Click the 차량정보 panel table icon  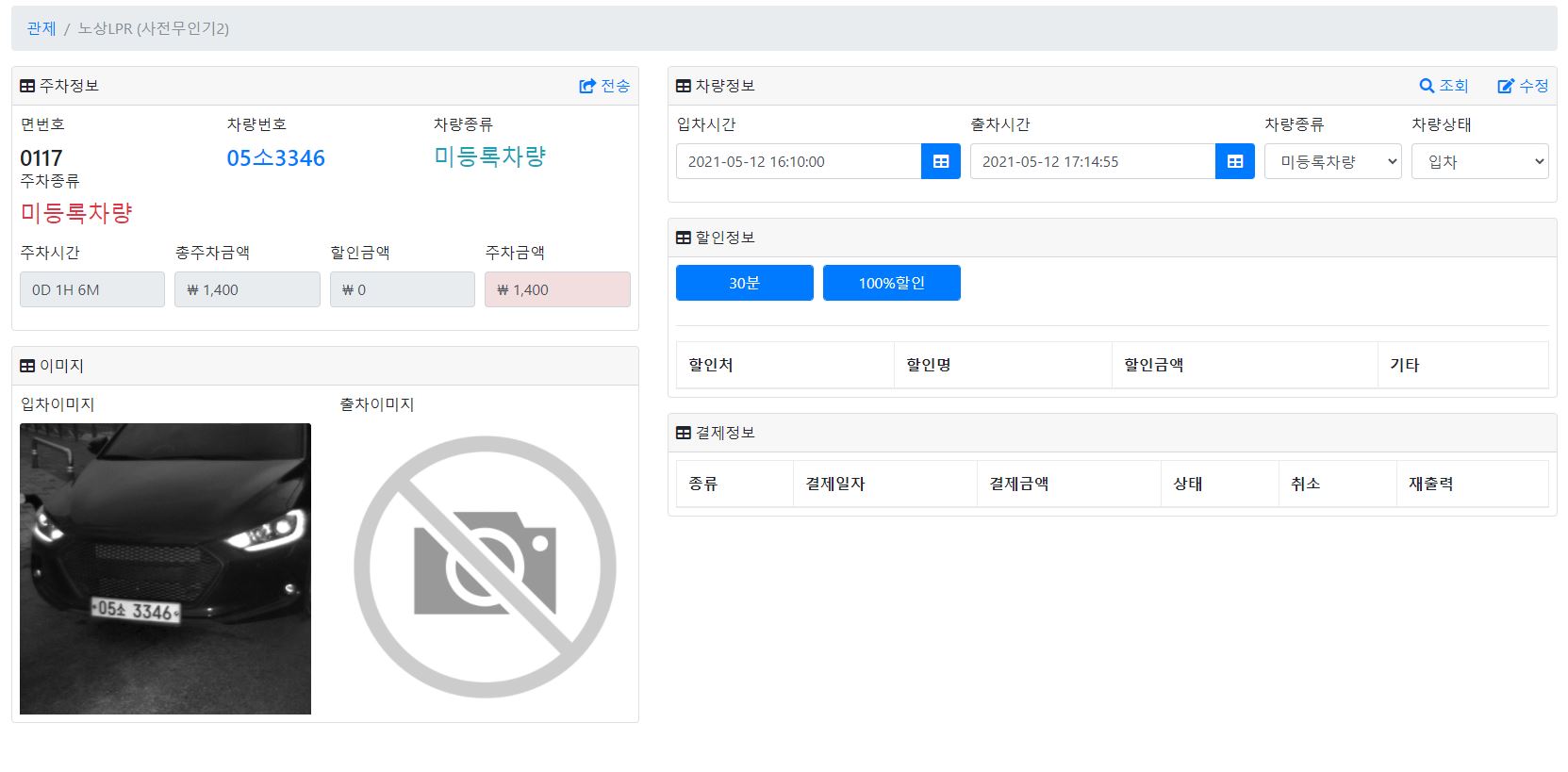click(684, 86)
